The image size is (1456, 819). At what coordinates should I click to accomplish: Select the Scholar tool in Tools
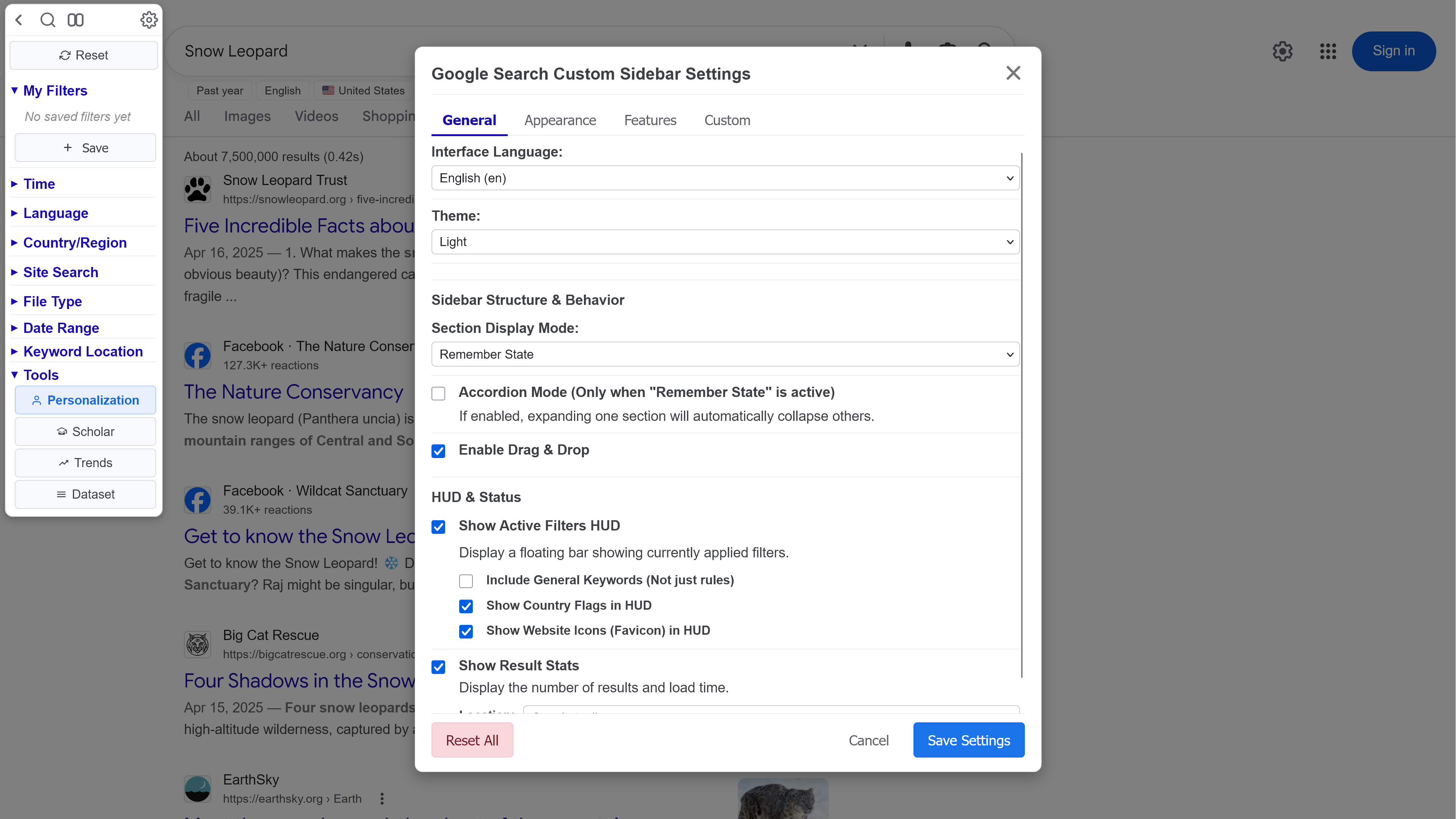(x=85, y=431)
